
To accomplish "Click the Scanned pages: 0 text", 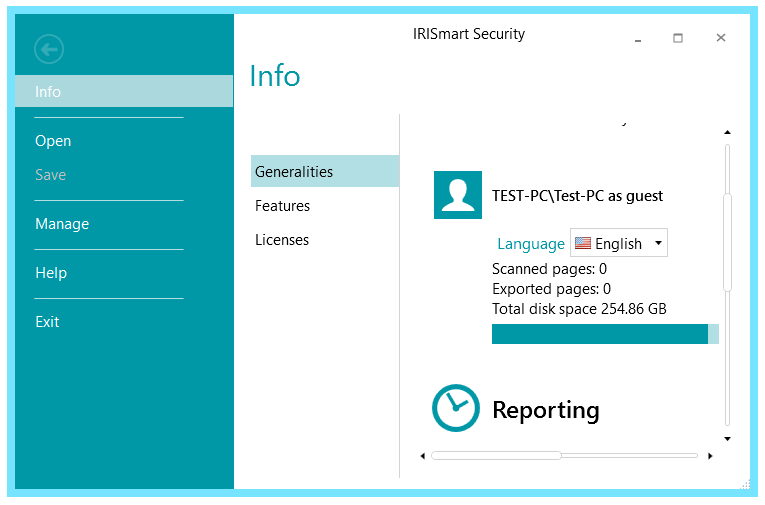I will click(x=549, y=269).
